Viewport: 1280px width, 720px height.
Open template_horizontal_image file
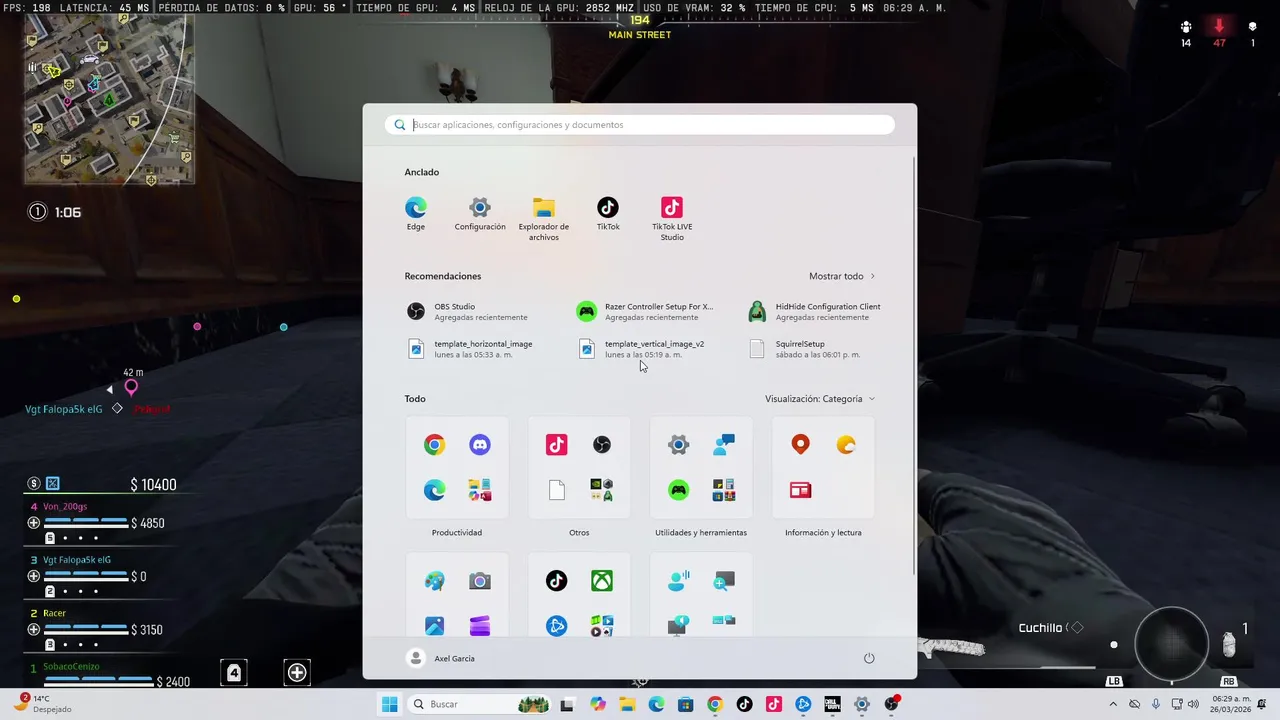coord(468,349)
